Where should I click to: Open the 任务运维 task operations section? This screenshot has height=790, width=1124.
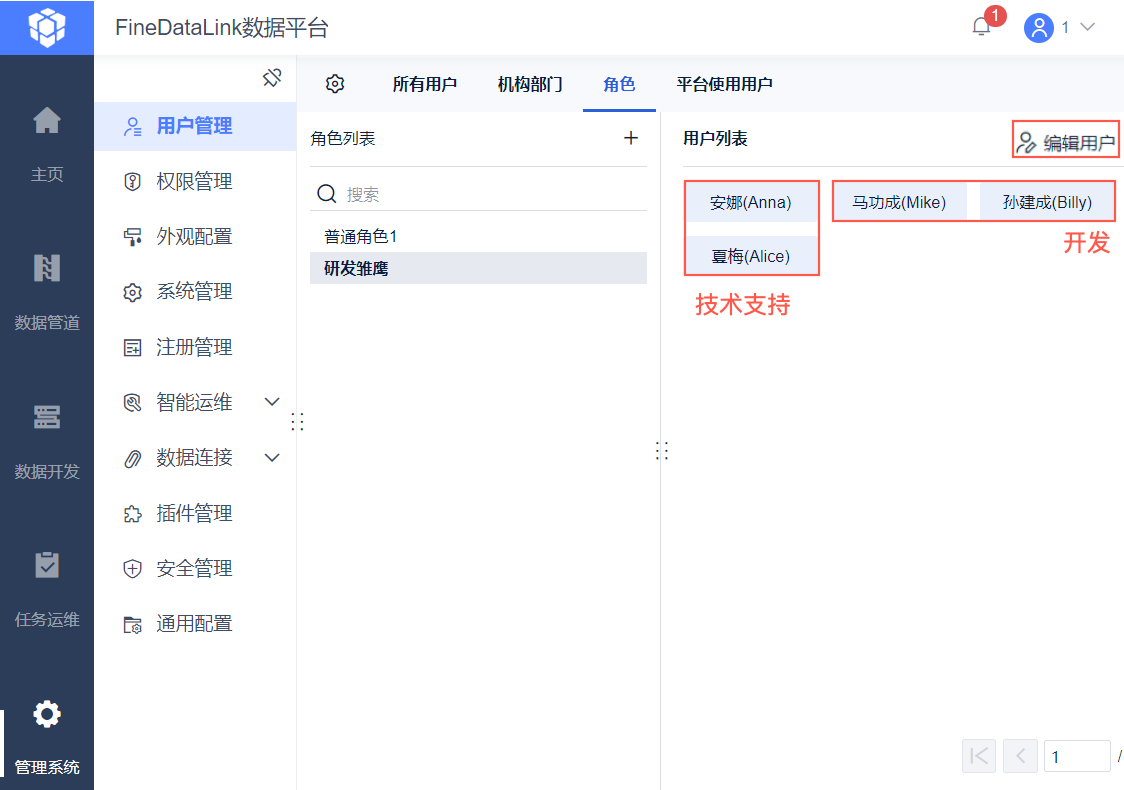pos(47,589)
